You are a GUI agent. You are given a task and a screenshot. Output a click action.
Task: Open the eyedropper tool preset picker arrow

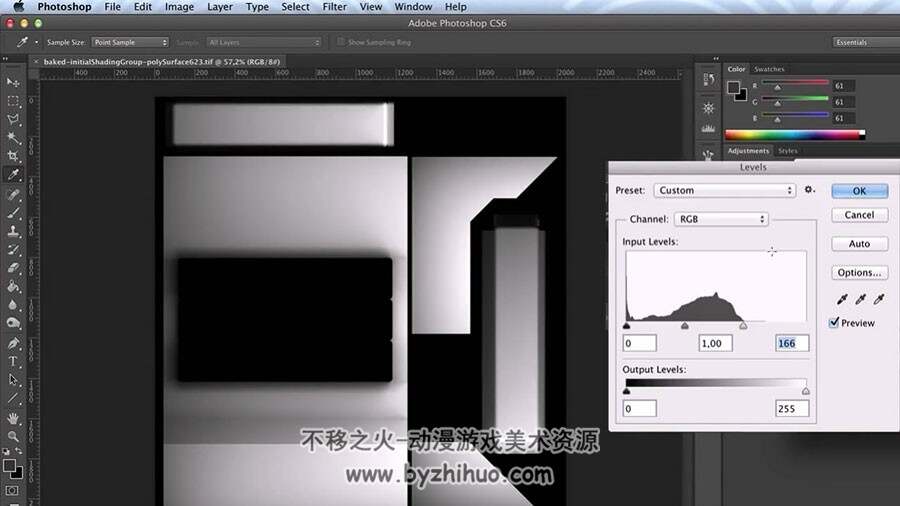coord(37,42)
